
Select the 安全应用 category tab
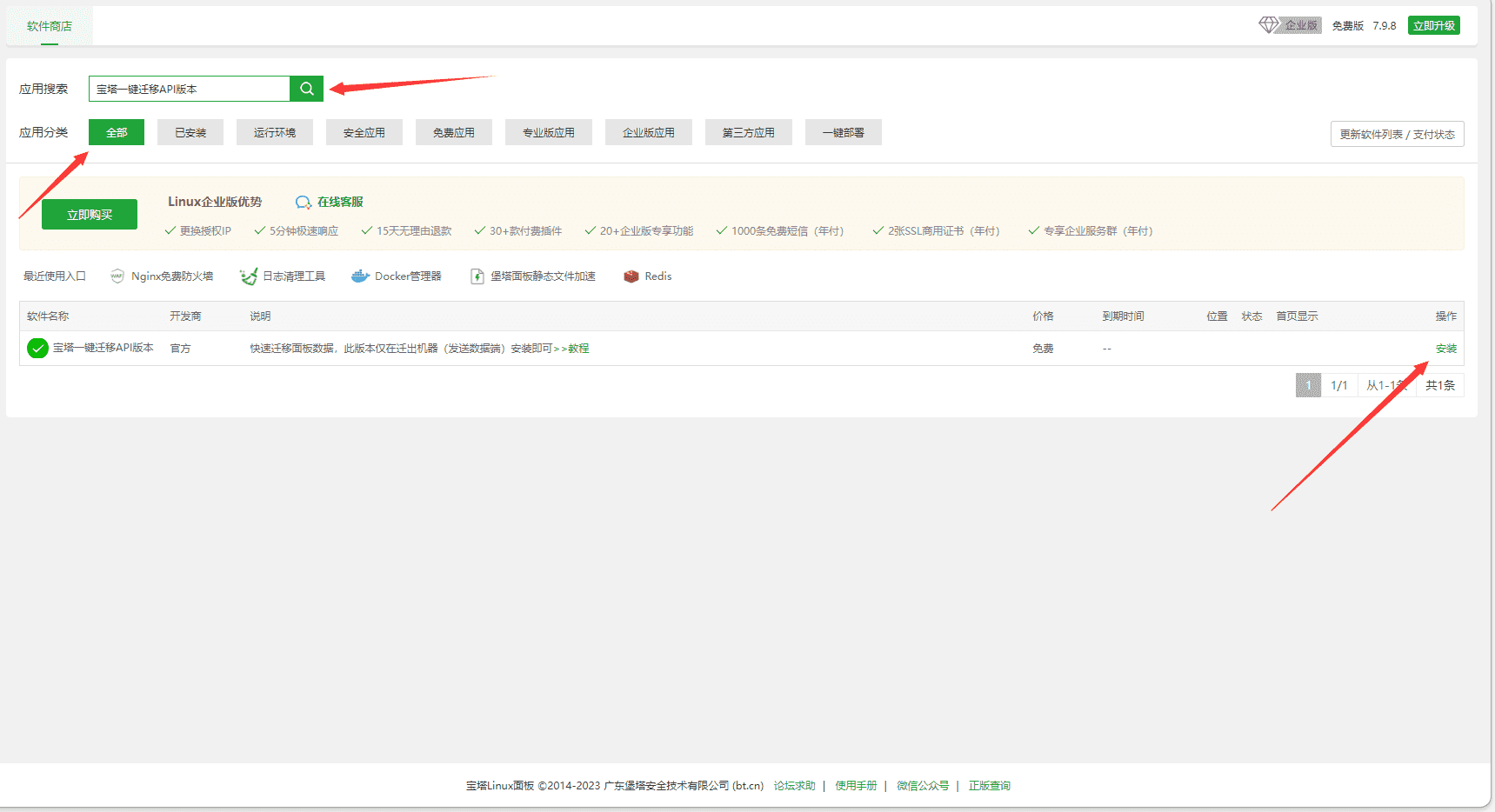pos(364,132)
